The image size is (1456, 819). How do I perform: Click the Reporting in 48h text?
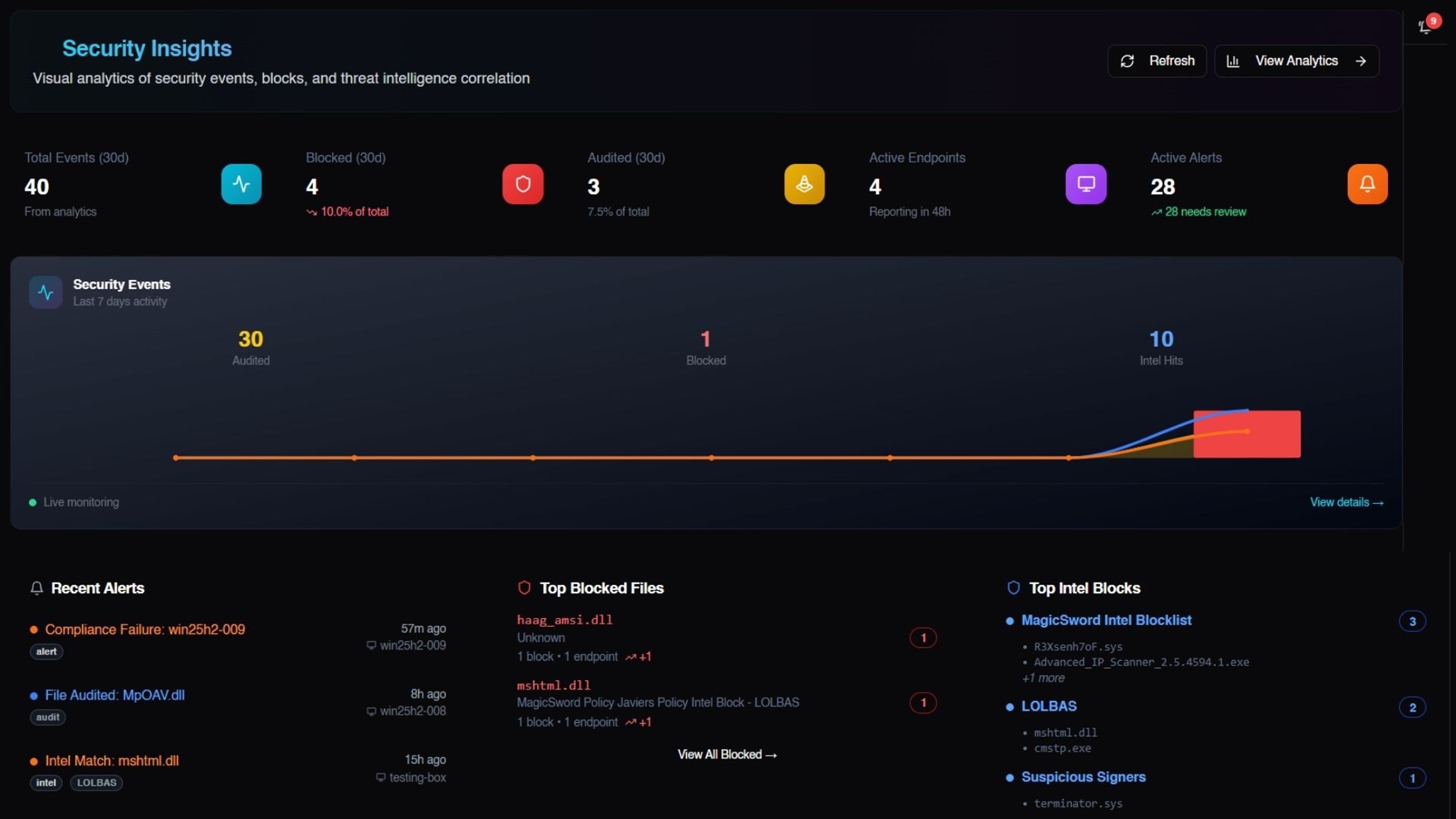coord(910,212)
